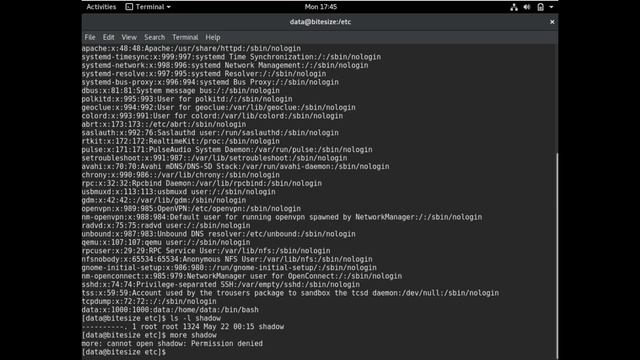The width and height of the screenshot is (640, 360).
Task: Click the systemd-resolve line
Action: click(204, 74)
